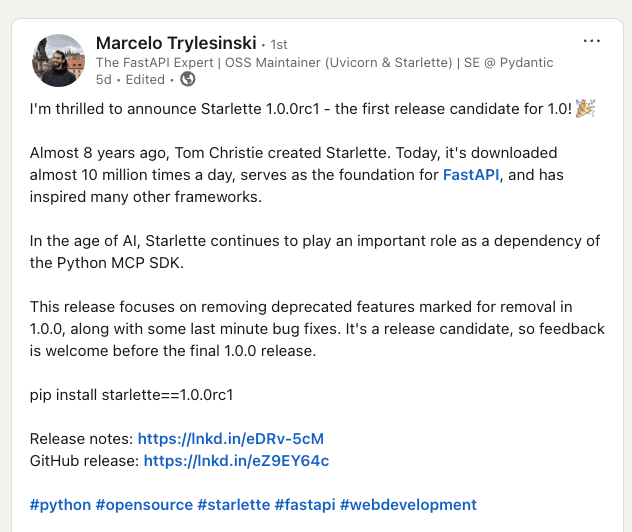Open the Release notes lnkd.in link
Viewport: 632px width, 532px height.
point(230,439)
